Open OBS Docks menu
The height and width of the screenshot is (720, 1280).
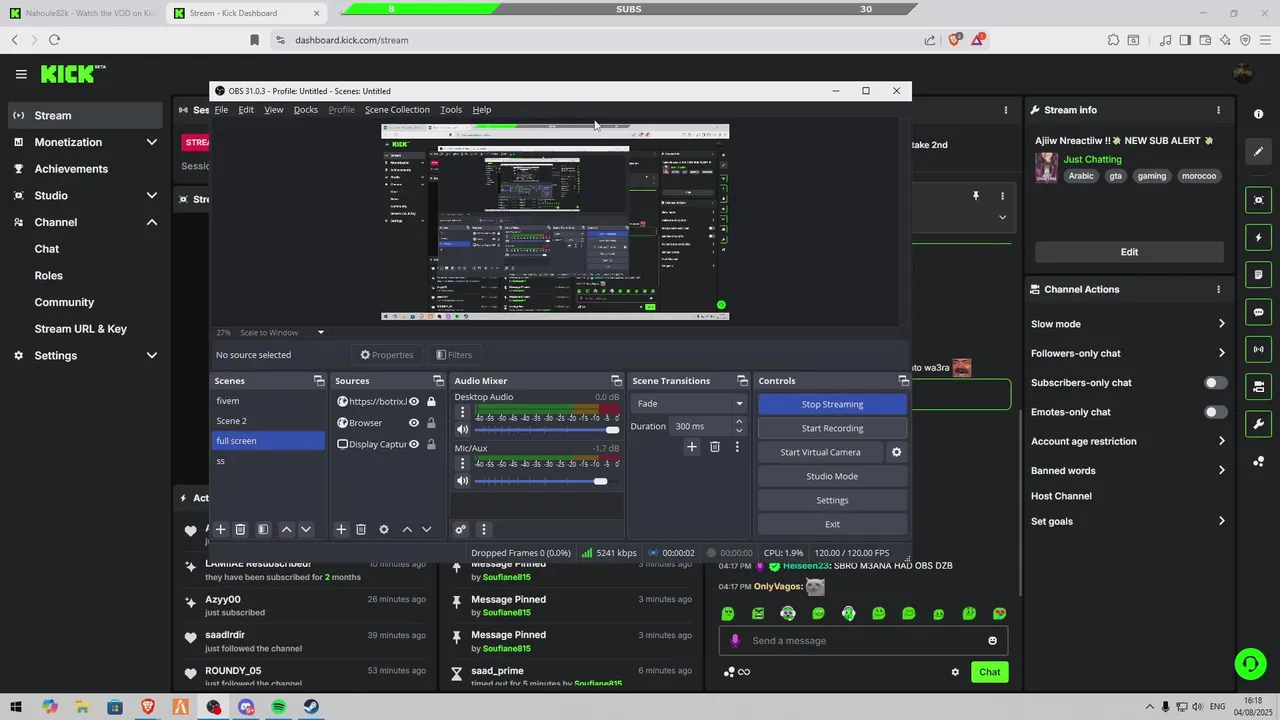[x=306, y=110]
